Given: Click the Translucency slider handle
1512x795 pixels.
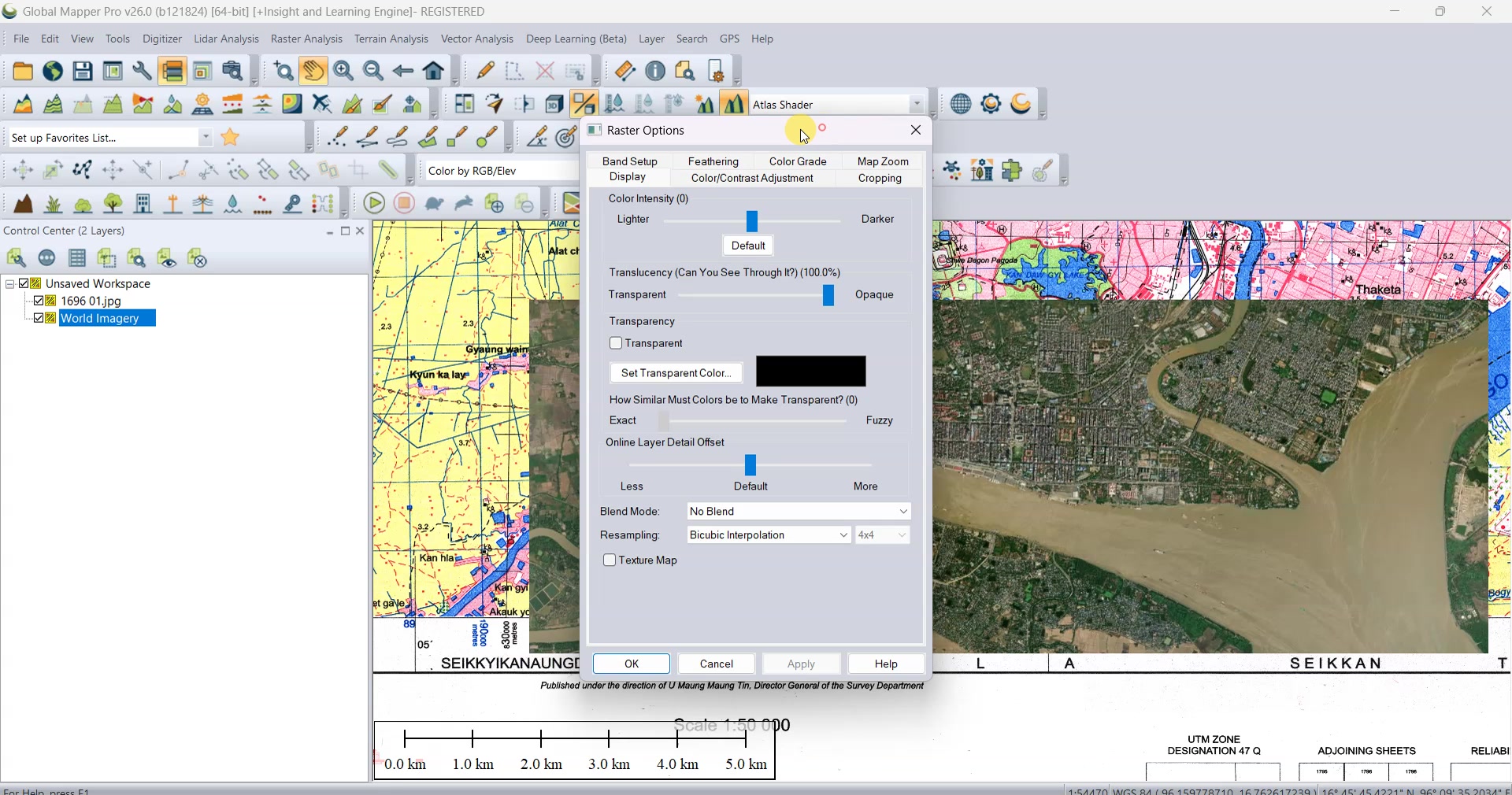Looking at the screenshot, I should point(828,295).
